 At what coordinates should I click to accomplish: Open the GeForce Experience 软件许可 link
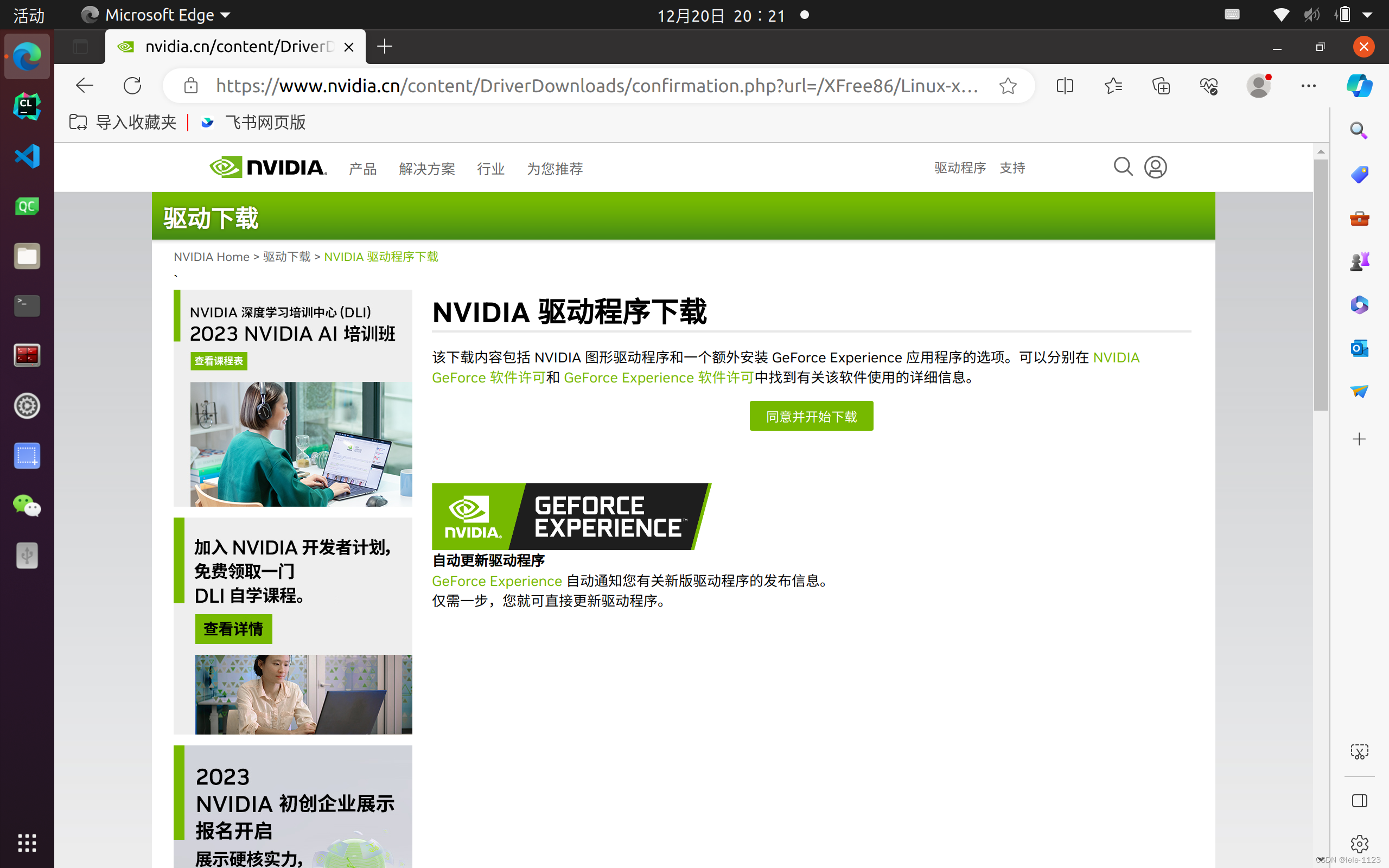point(658,378)
